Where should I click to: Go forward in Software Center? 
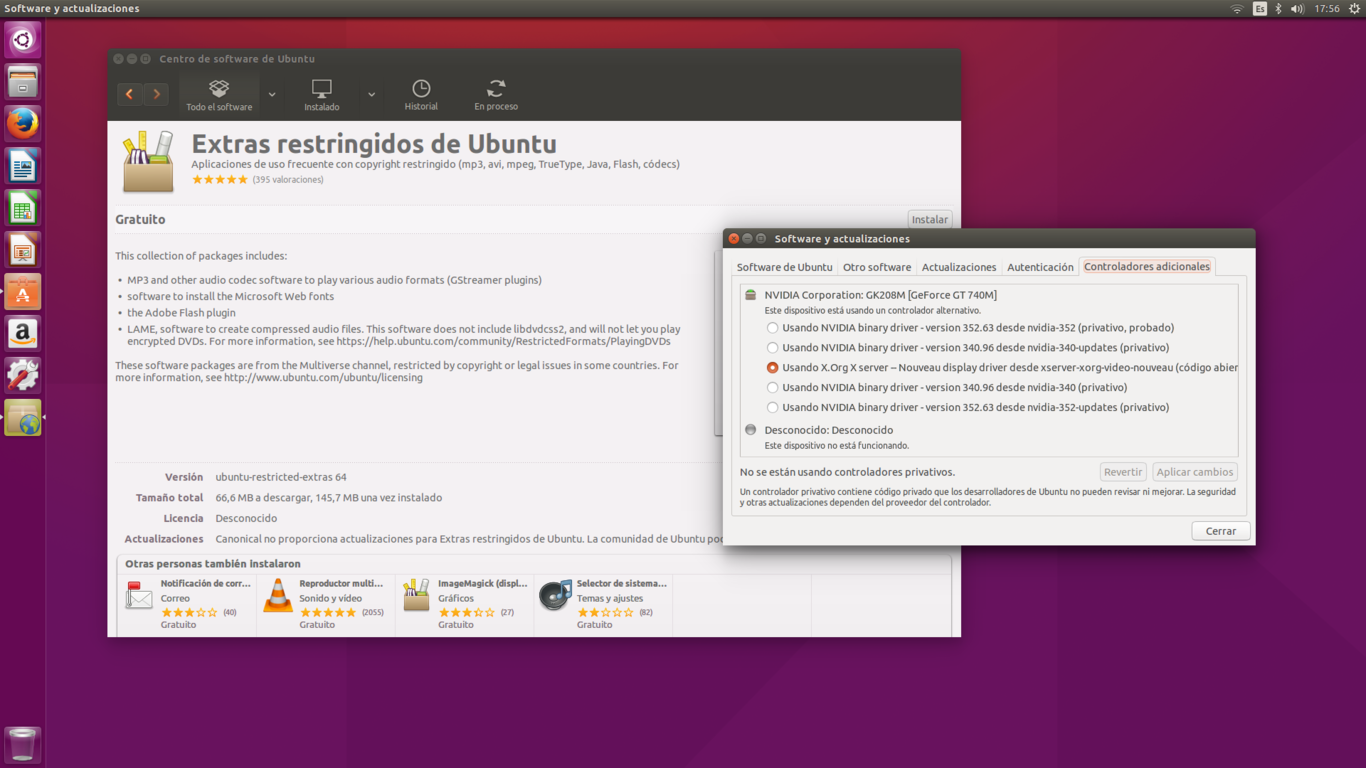pos(155,94)
